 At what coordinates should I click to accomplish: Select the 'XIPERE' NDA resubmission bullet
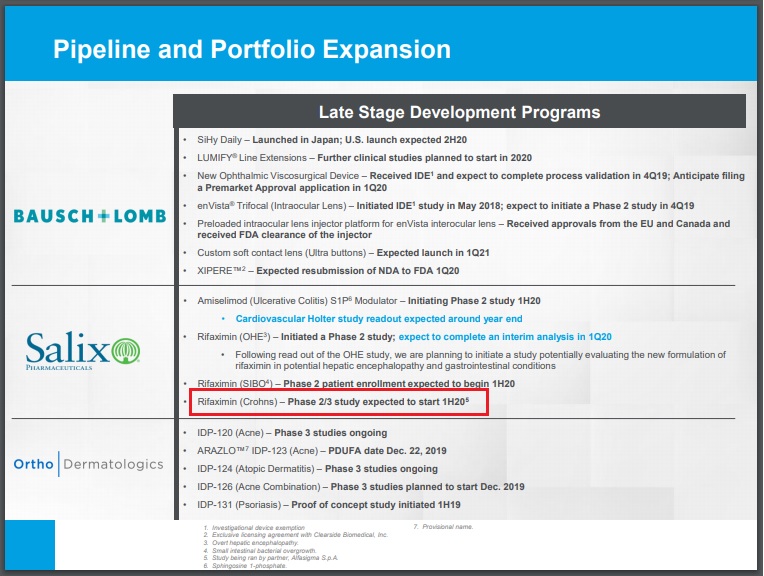[x=328, y=271]
